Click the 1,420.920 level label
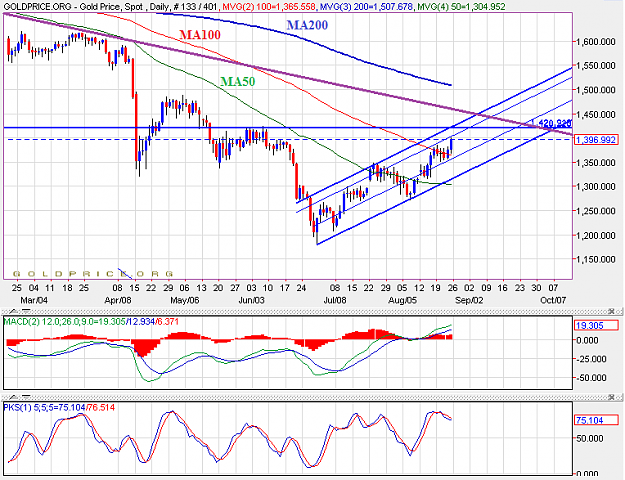Viewport: 625px width, 480px height. [x=552, y=123]
